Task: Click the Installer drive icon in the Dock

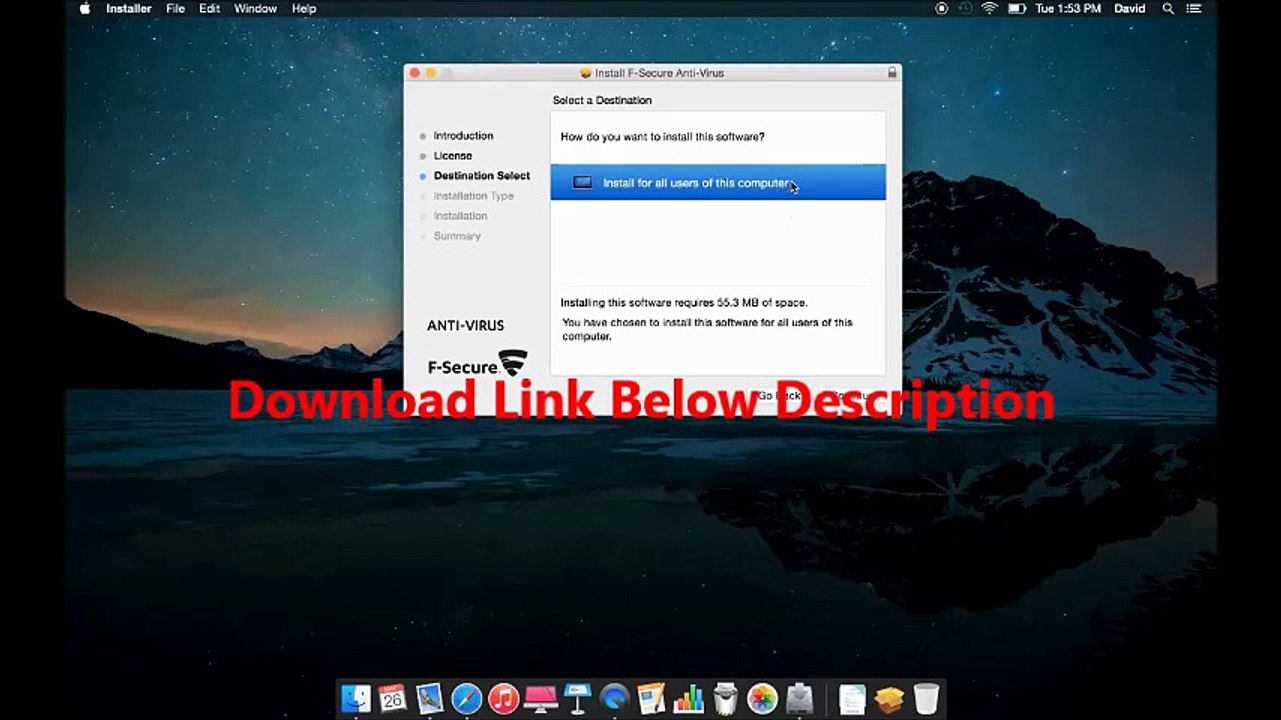Action: [799, 698]
